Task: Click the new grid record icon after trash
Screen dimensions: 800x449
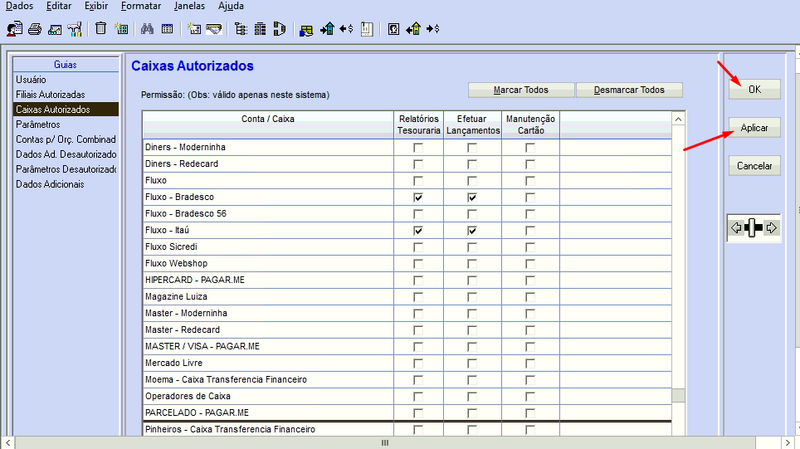Action: pyautogui.click(x=121, y=29)
